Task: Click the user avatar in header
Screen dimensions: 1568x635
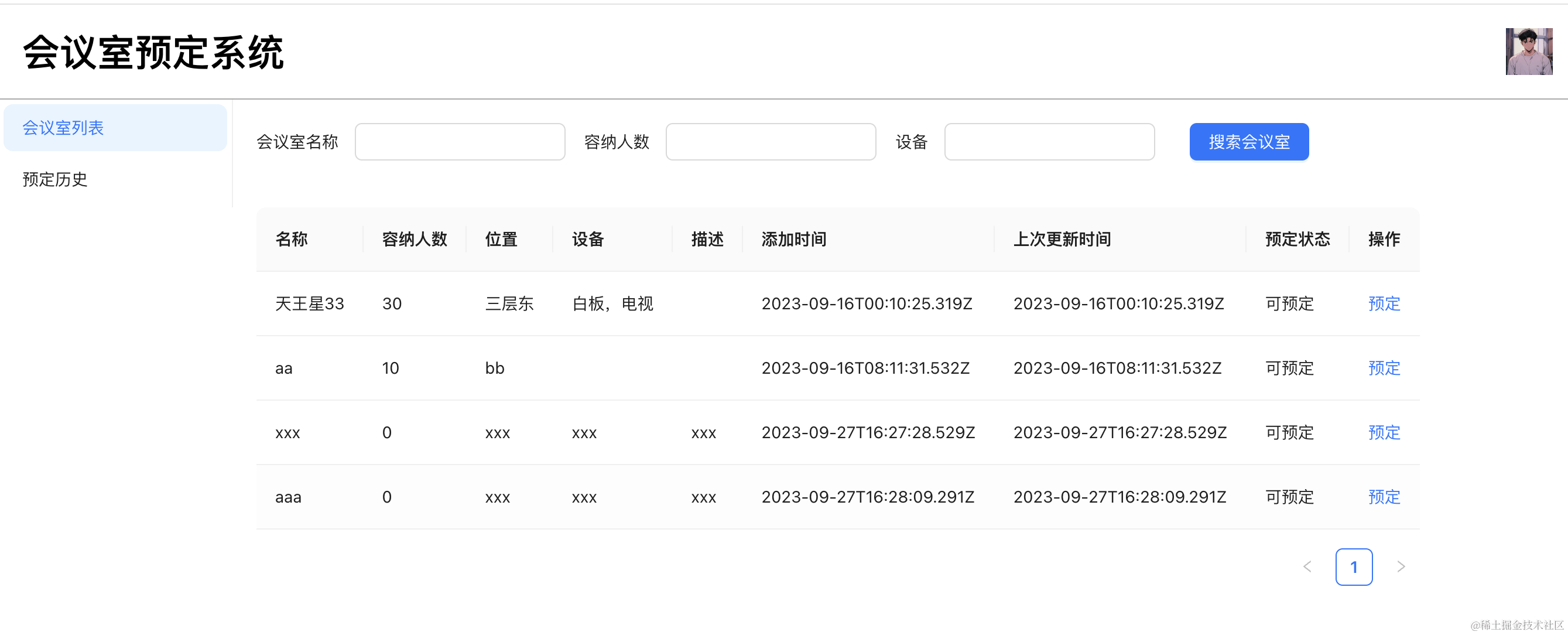Action: pos(1528,52)
